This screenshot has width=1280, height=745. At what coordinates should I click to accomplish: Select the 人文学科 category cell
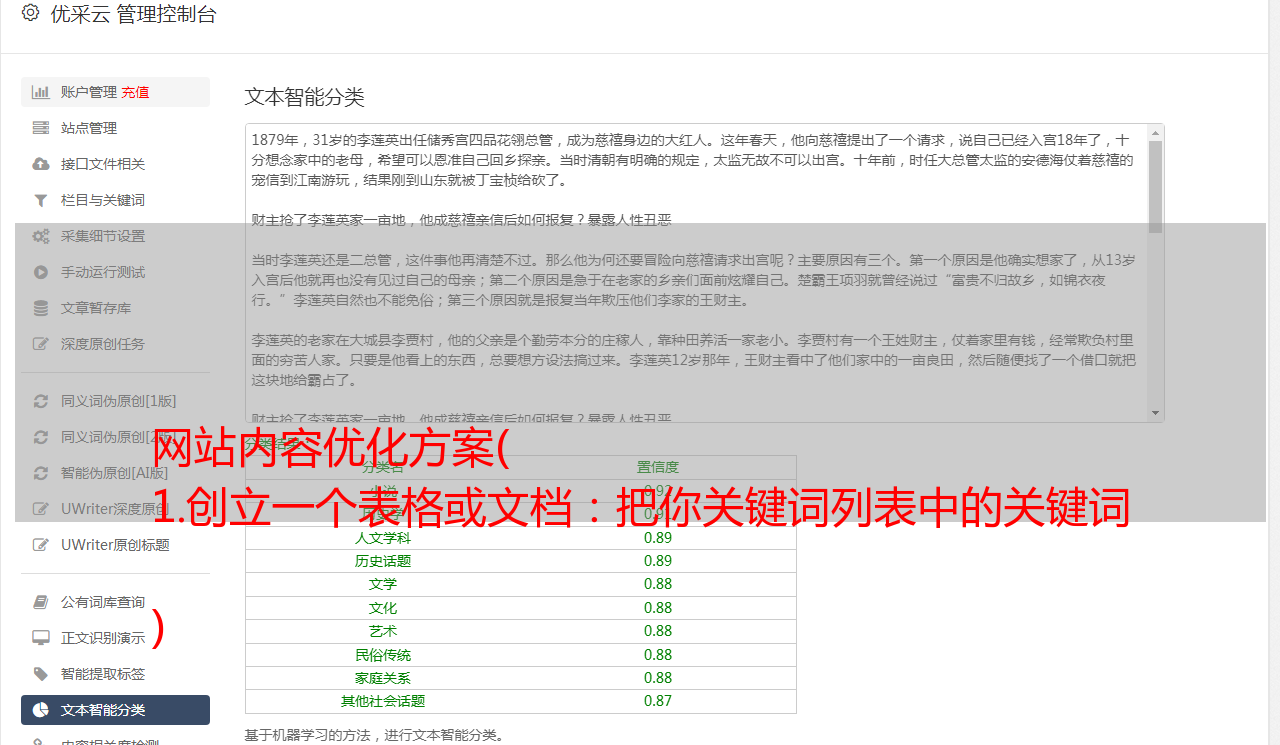383,537
